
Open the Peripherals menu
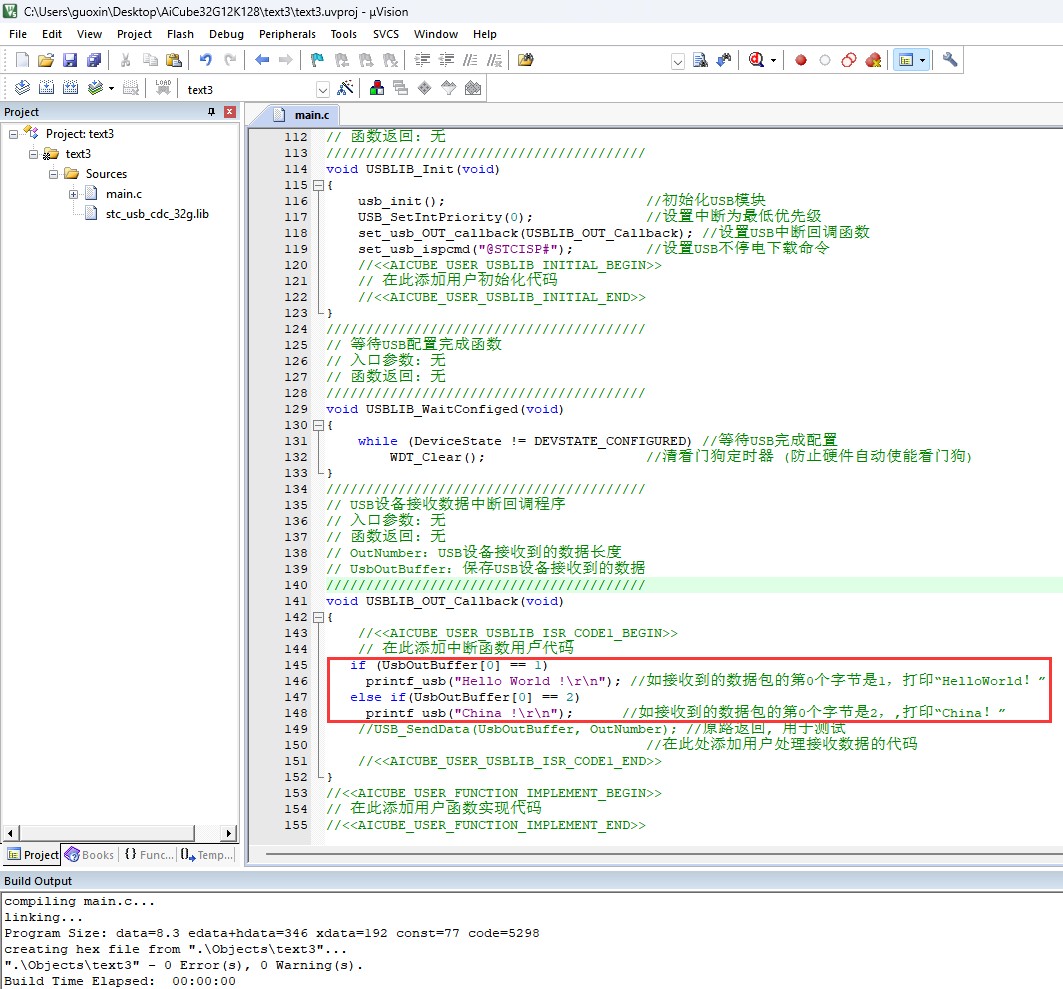click(x=287, y=34)
